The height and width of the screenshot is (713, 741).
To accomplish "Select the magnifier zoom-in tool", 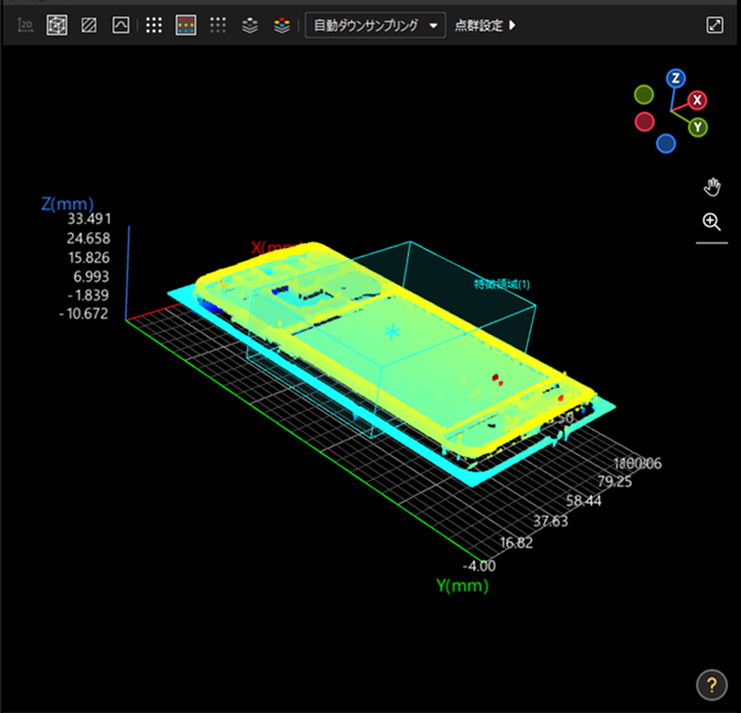I will click(712, 222).
